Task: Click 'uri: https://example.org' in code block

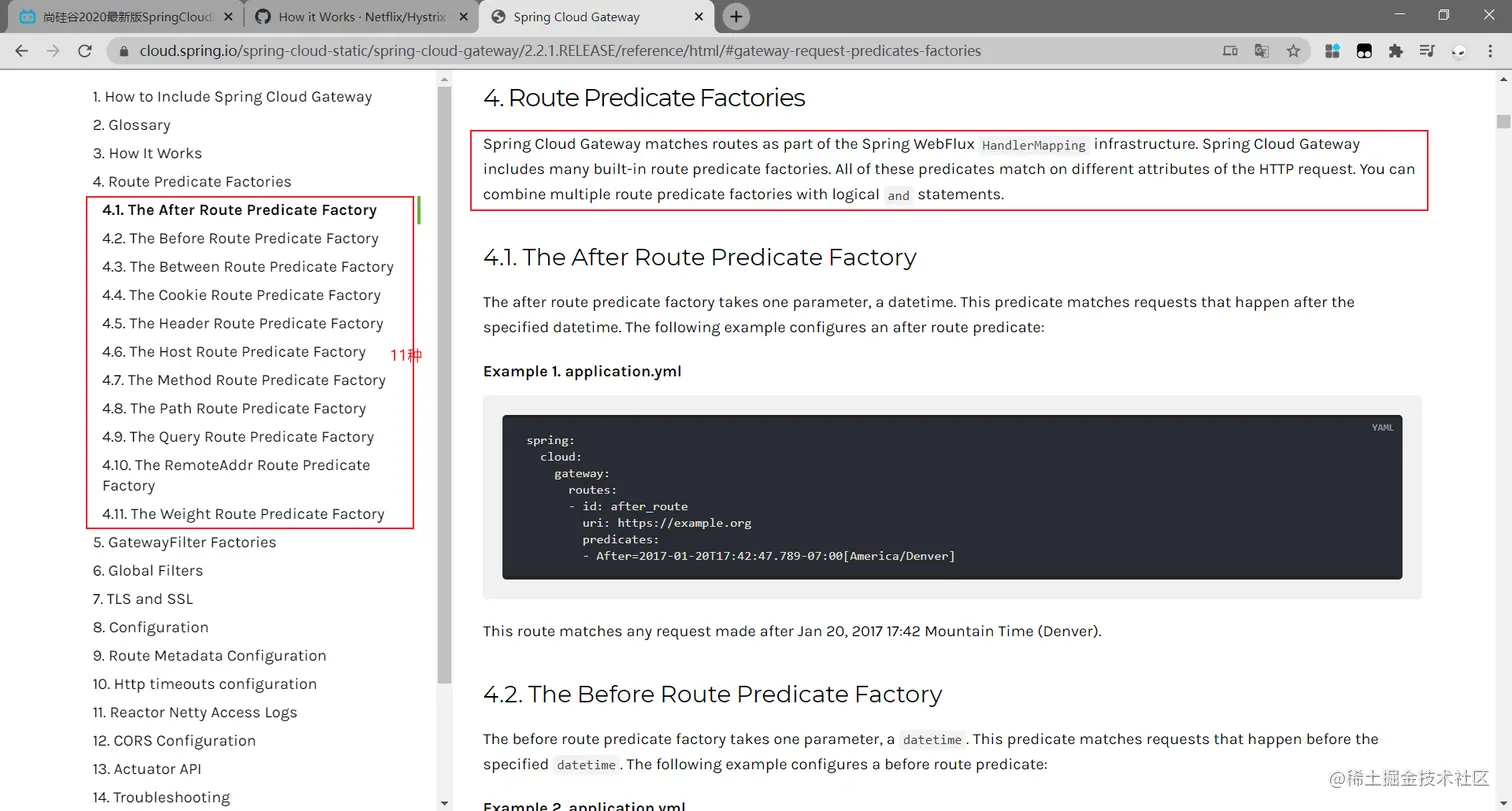Action: pyautogui.click(x=667, y=523)
